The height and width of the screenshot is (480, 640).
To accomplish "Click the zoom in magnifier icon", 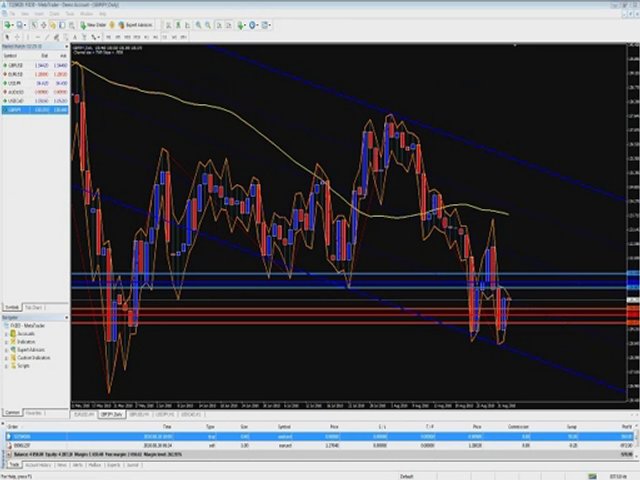I will [198, 25].
